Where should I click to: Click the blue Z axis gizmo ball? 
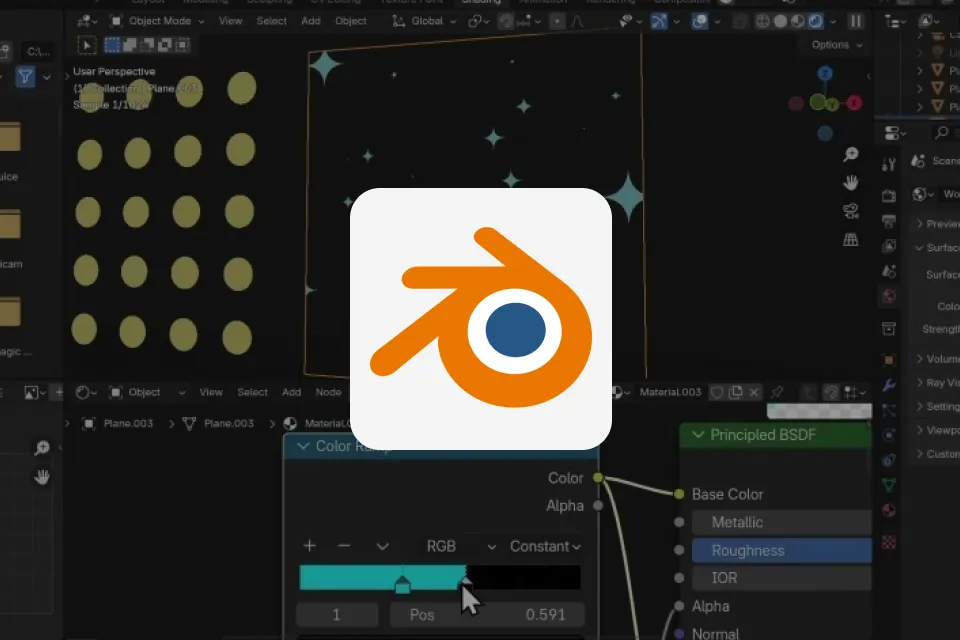(x=825, y=73)
